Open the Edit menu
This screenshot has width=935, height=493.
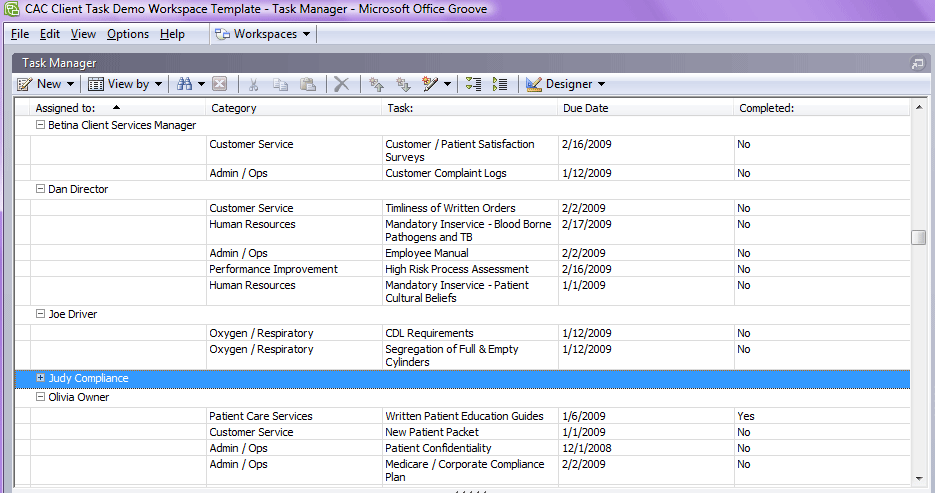(x=49, y=34)
